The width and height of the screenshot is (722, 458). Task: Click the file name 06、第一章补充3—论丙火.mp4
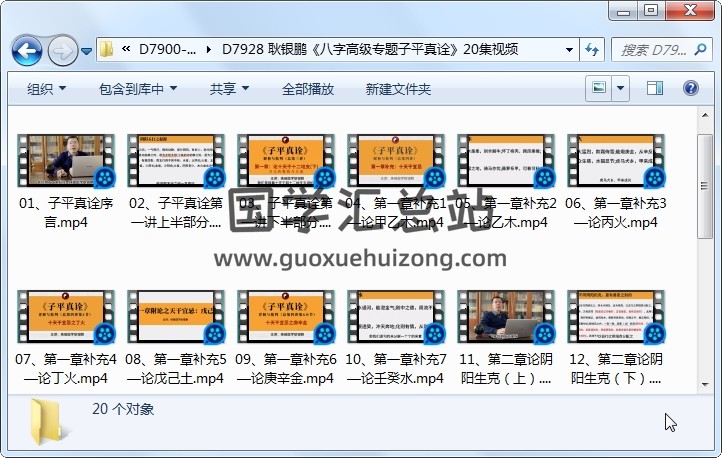[x=616, y=213]
